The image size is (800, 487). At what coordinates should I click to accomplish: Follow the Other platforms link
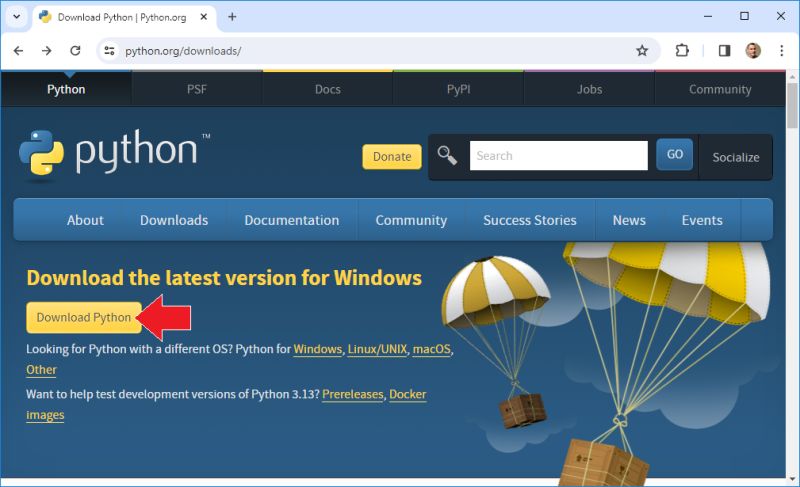[x=41, y=370]
